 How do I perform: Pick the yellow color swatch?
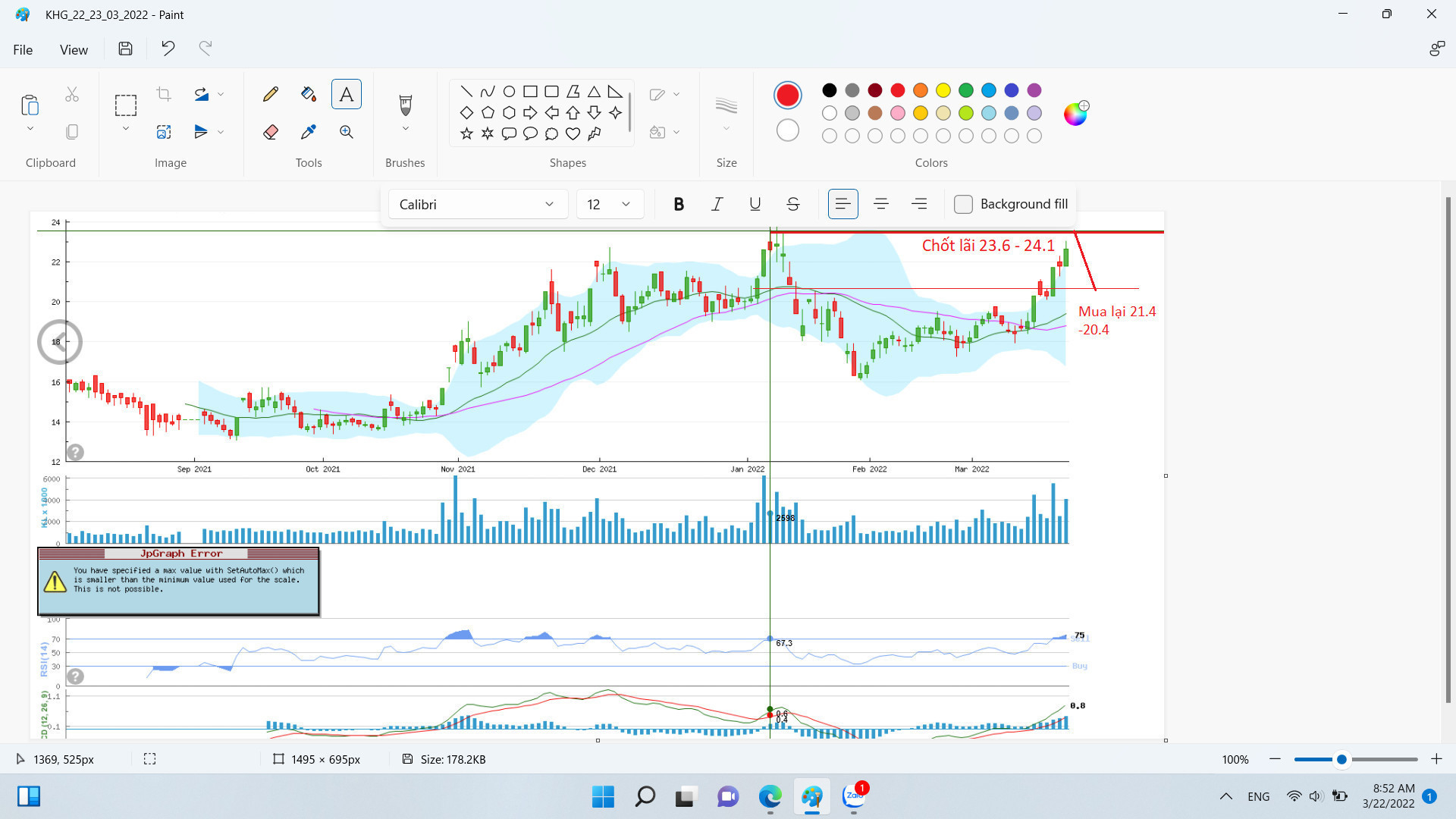pos(943,90)
